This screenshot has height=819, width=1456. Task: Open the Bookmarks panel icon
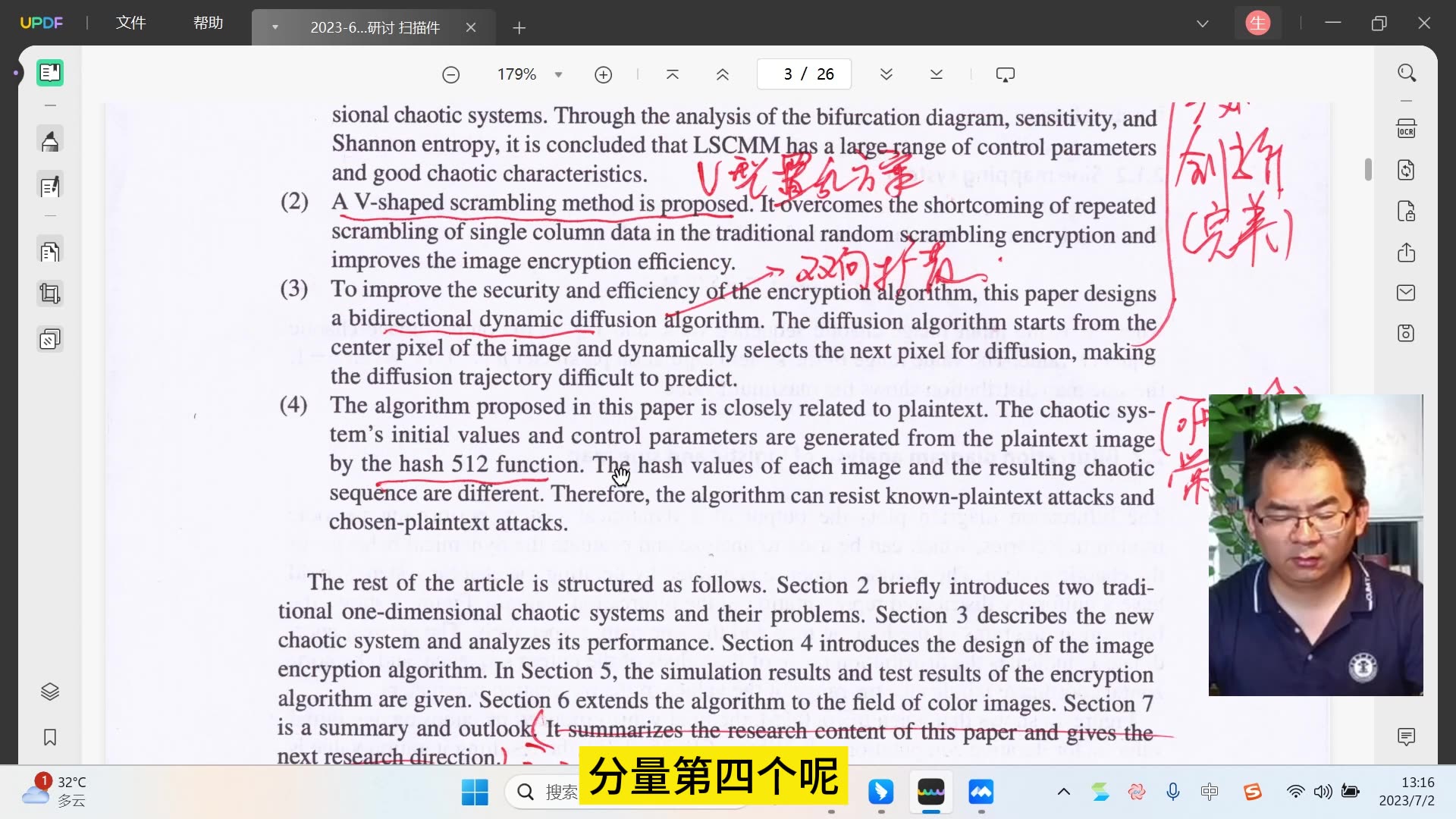(x=50, y=737)
